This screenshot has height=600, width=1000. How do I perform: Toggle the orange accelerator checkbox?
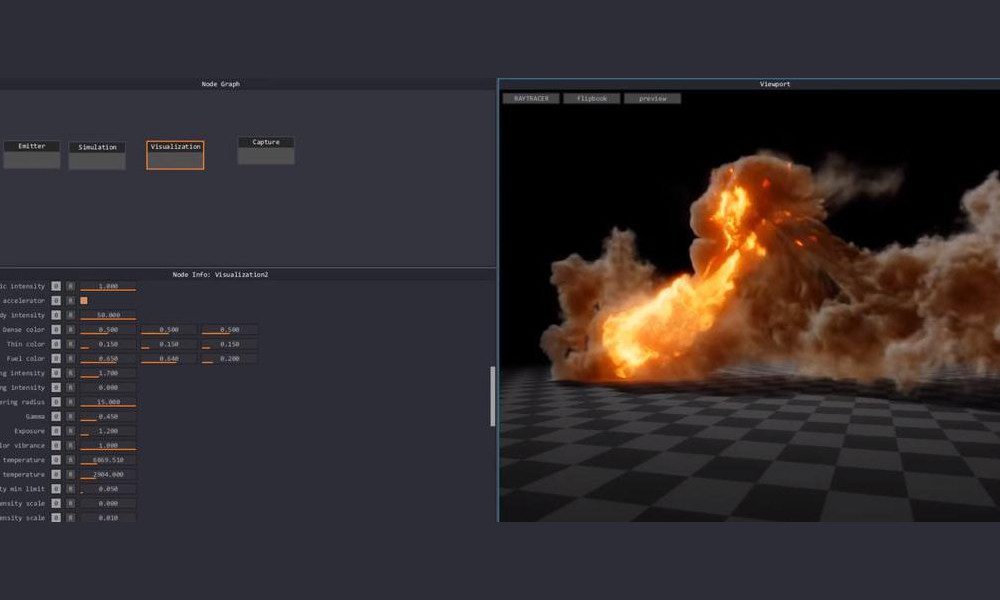84,301
